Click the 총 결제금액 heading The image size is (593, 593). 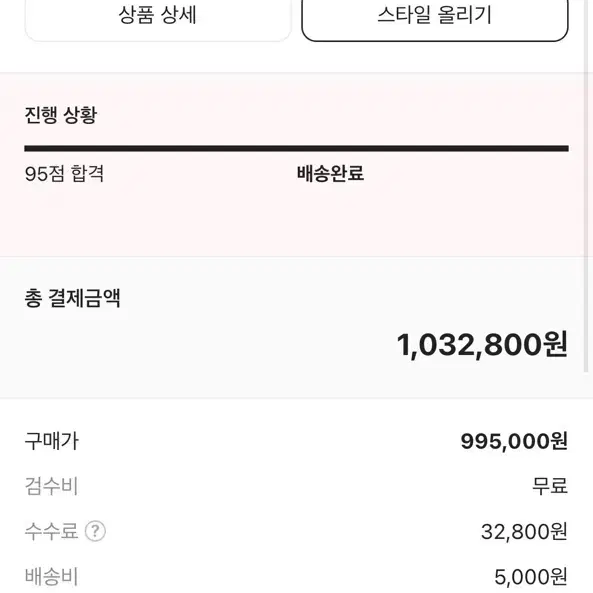[73, 298]
